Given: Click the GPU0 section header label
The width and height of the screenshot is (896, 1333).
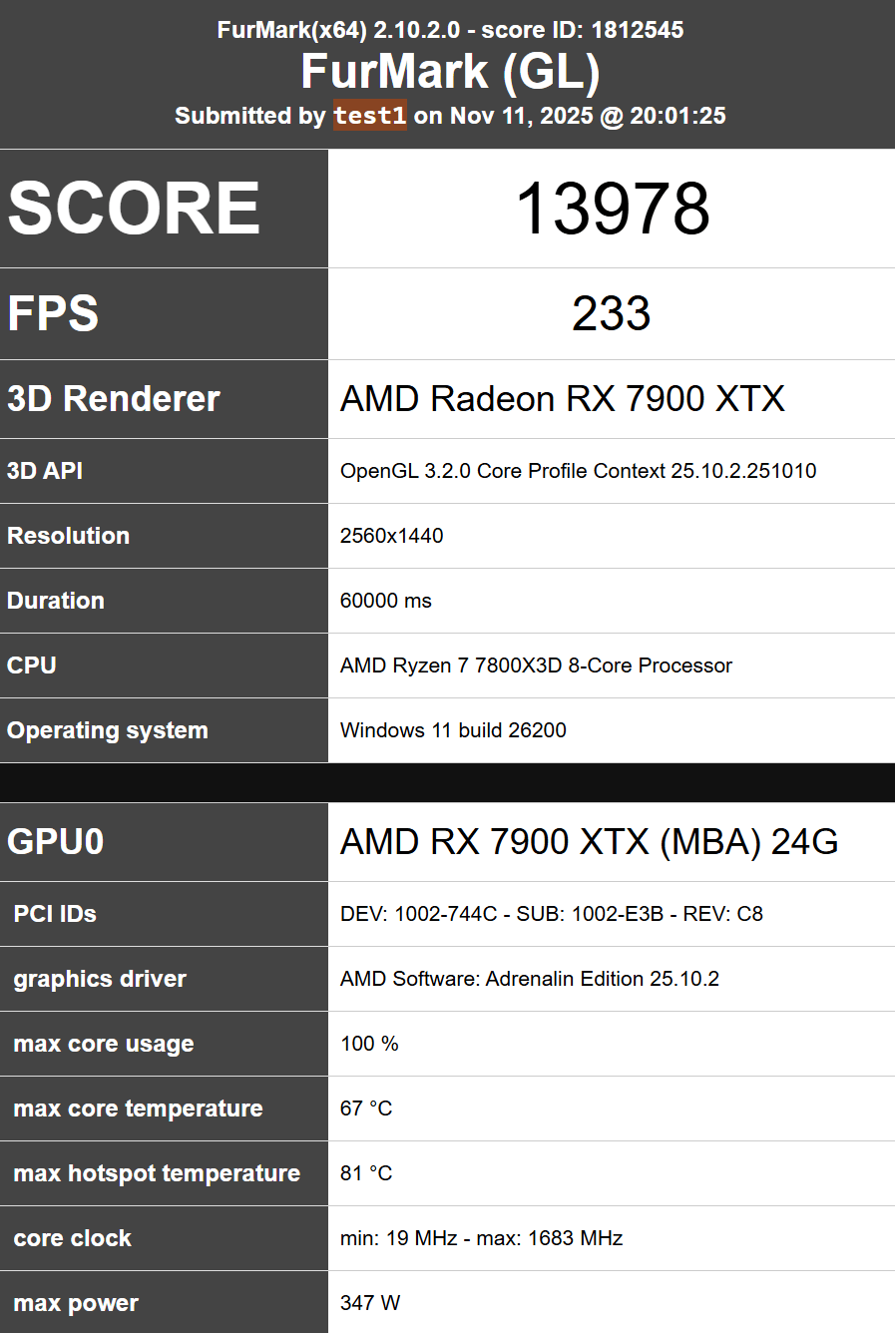Looking at the screenshot, I should click(56, 842).
